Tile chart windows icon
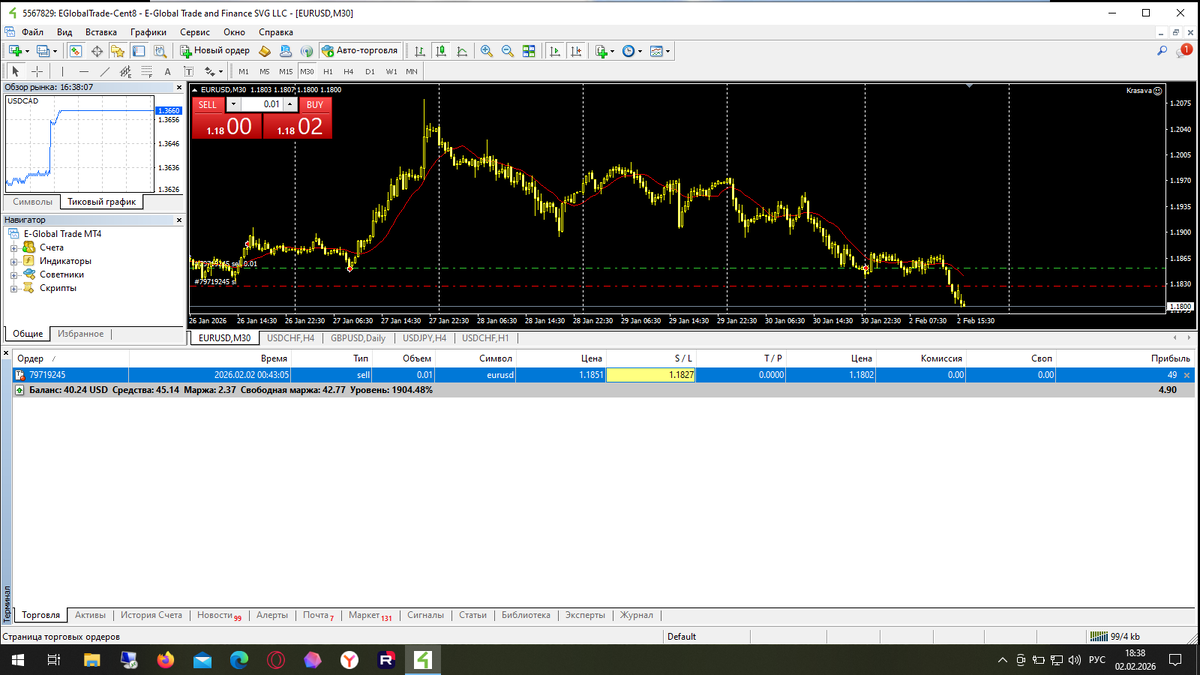This screenshot has width=1200, height=675. pos(528,50)
